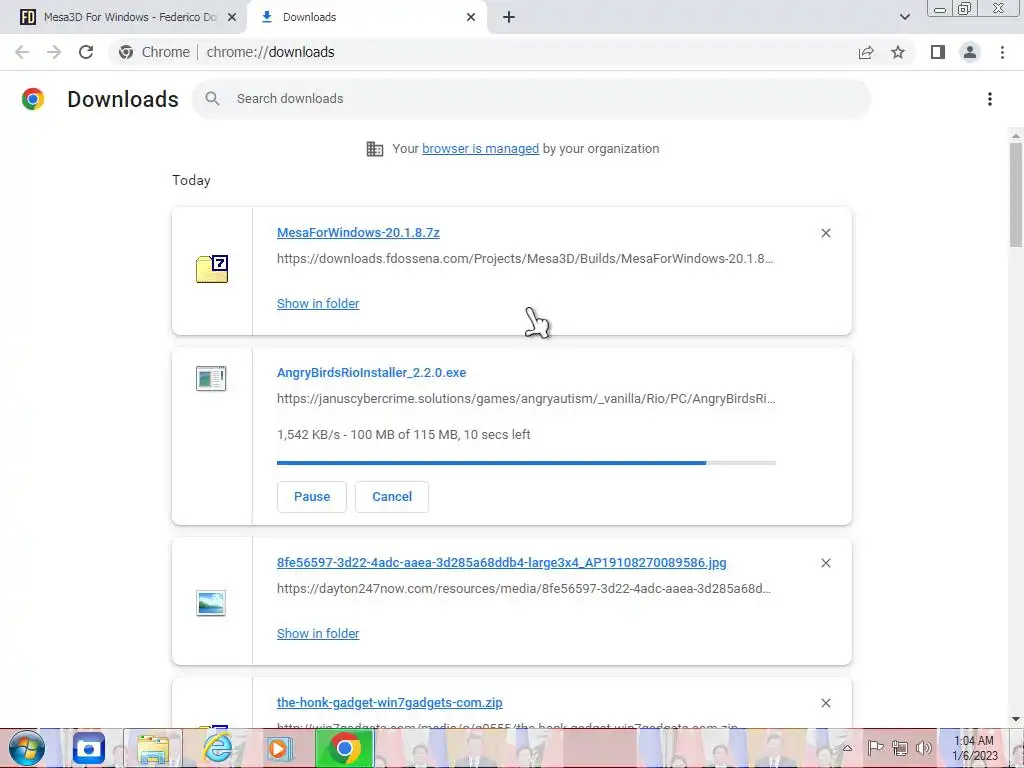Click the taskbar clock showing 1:04 AM
The height and width of the screenshot is (768, 1024).
click(x=974, y=748)
